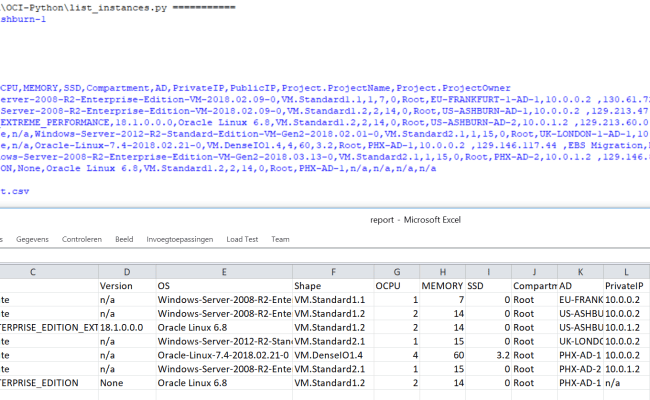The height and width of the screenshot is (400, 650).
Task: Select the Version cell showing None
Action: pos(127,383)
